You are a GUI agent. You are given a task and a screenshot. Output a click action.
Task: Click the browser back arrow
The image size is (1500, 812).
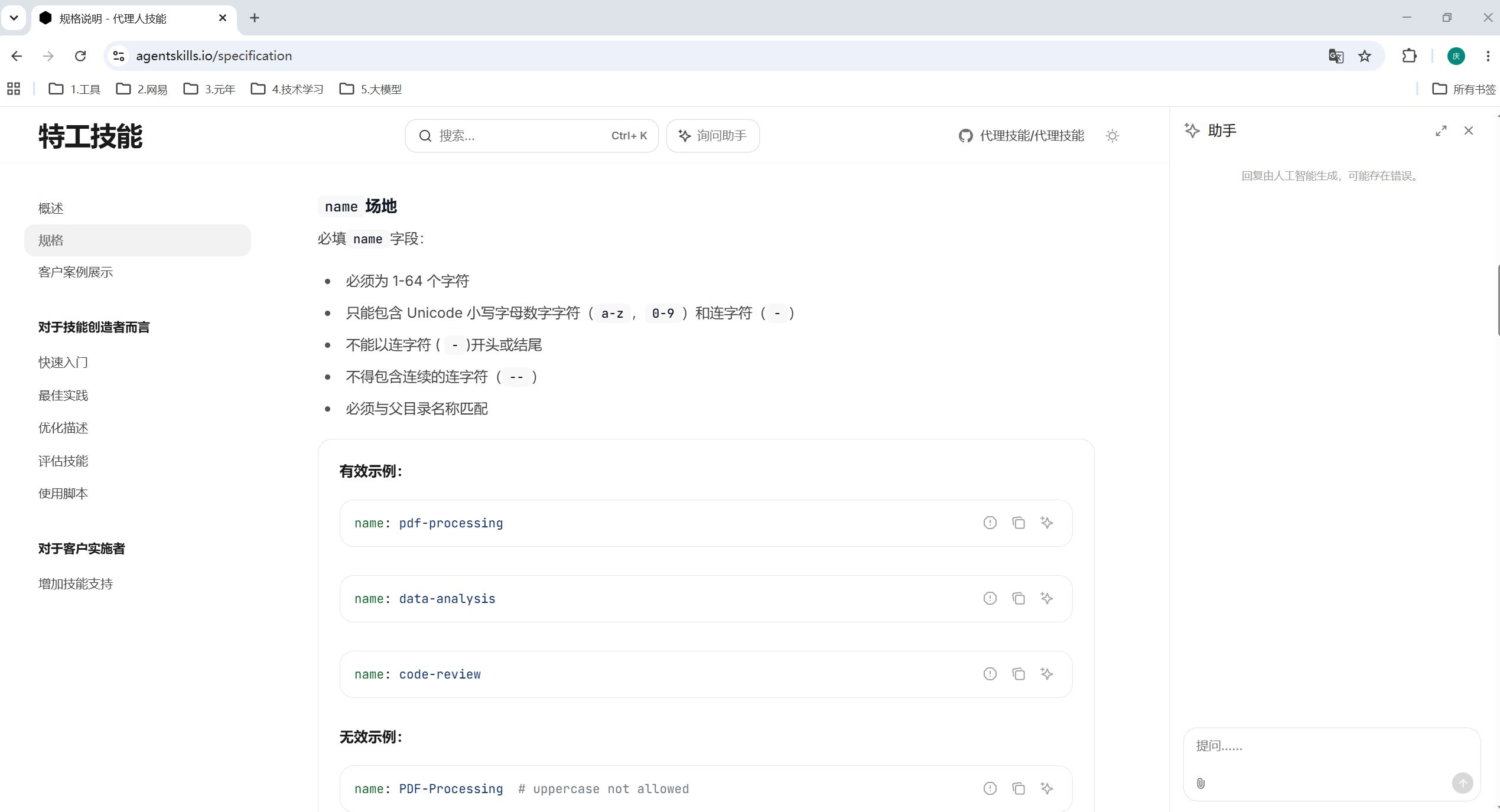17,56
